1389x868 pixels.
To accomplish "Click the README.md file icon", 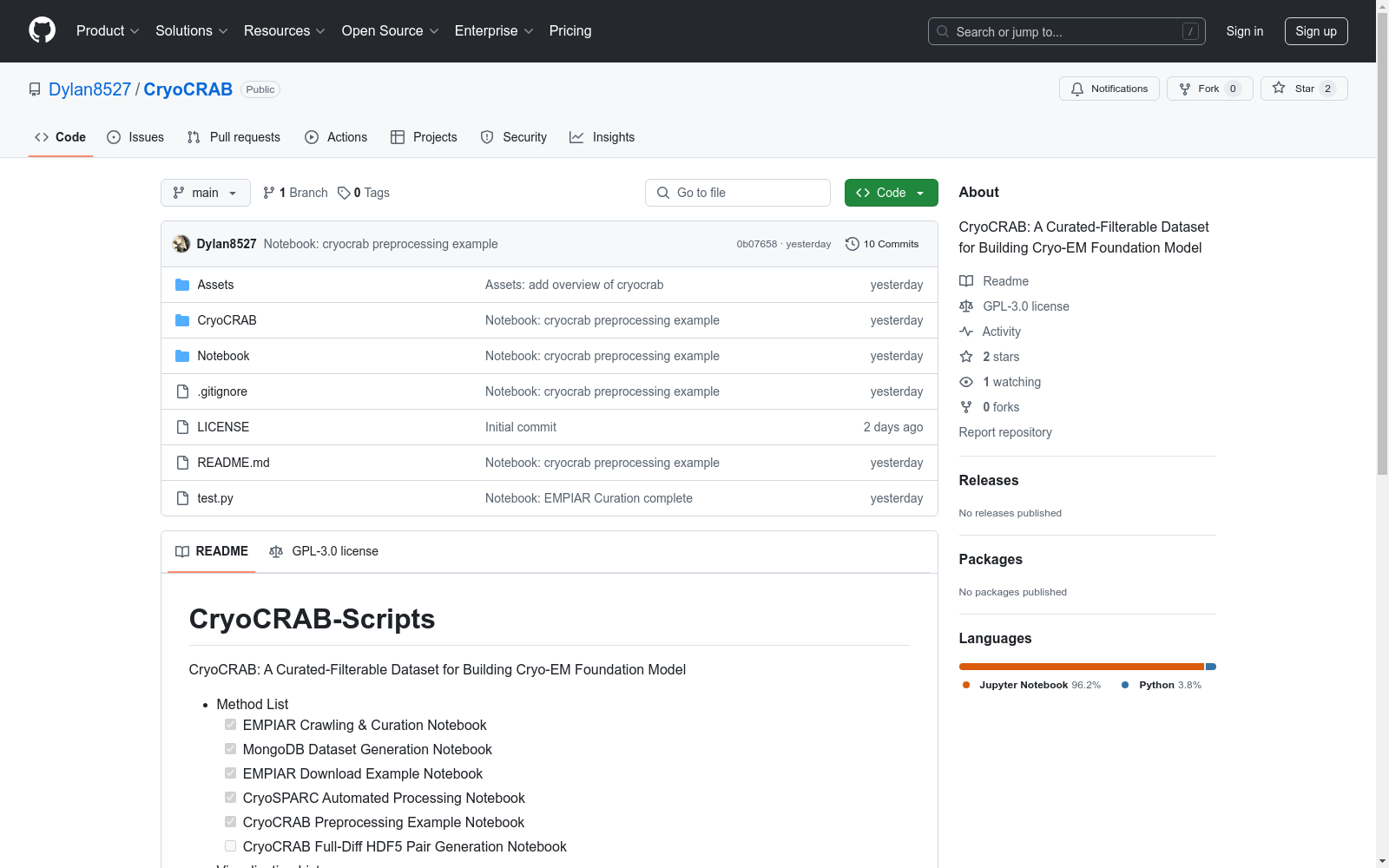I will (182, 463).
